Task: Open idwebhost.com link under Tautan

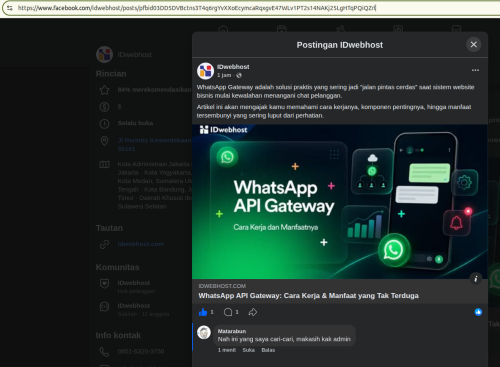Action: [x=141, y=244]
